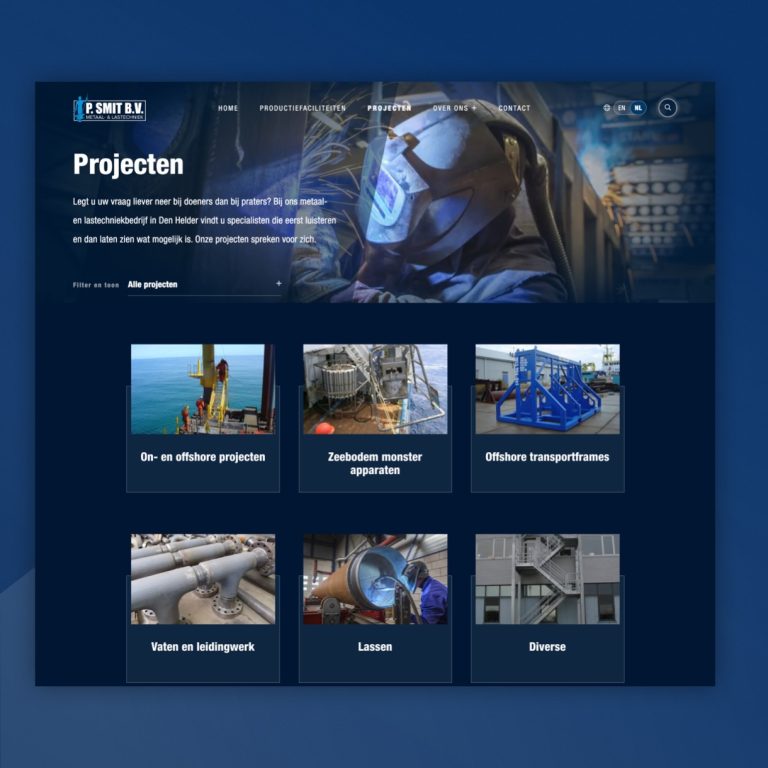Screen dimensions: 768x768
Task: Click the blue transport frame thumbnail
Action: [x=547, y=389]
